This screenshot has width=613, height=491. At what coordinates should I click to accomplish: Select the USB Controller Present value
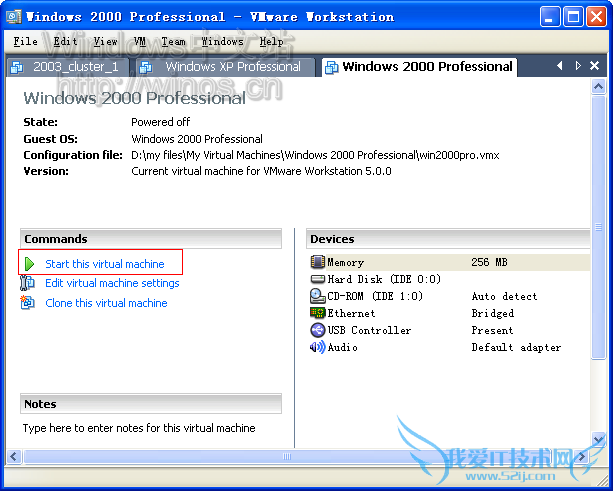pyautogui.click(x=492, y=330)
